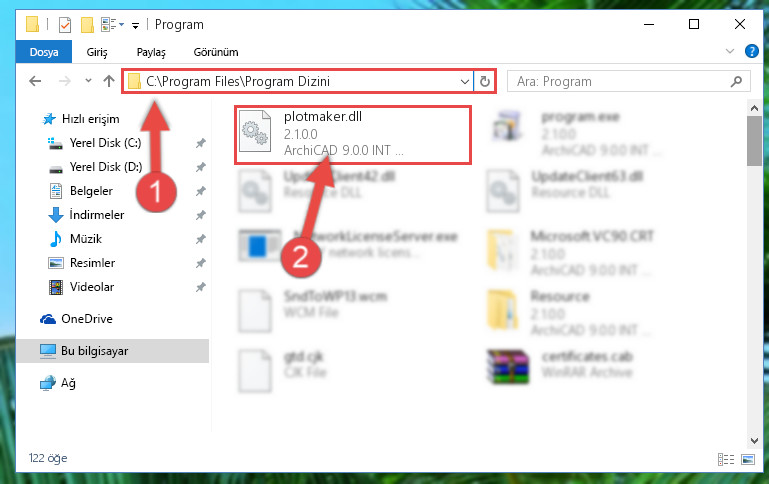Screen dimensions: 769x484
Task: Unpin Videolar from quick access
Action: (x=201, y=287)
